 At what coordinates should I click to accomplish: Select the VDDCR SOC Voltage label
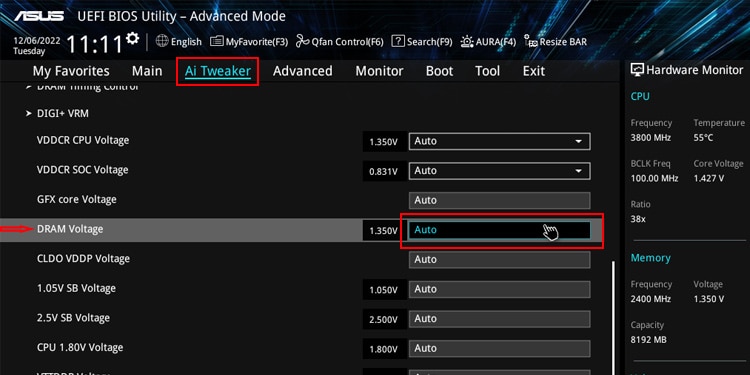click(82, 170)
